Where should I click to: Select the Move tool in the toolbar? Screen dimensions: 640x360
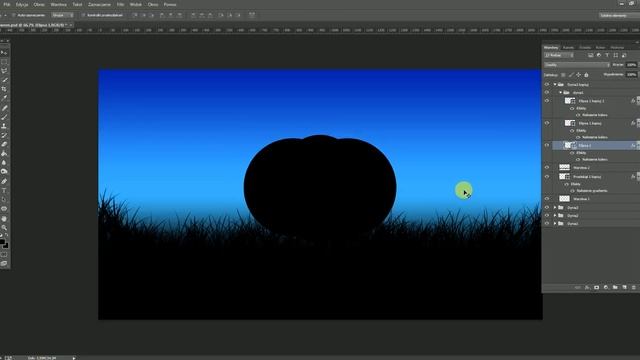(x=4, y=53)
